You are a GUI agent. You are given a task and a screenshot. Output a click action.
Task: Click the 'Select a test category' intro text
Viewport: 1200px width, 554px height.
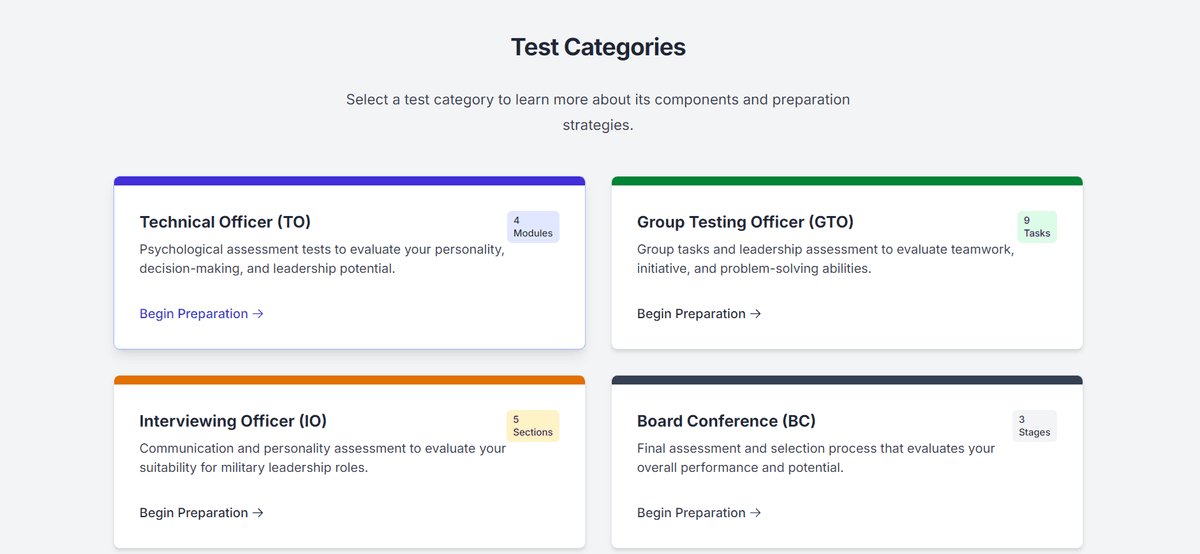click(598, 113)
